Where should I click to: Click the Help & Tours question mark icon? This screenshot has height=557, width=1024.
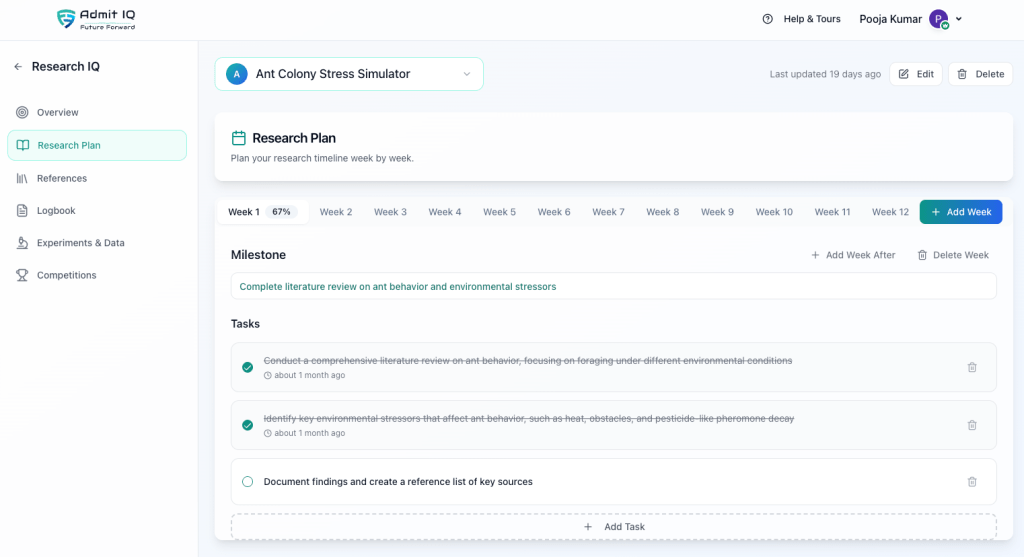[768, 19]
